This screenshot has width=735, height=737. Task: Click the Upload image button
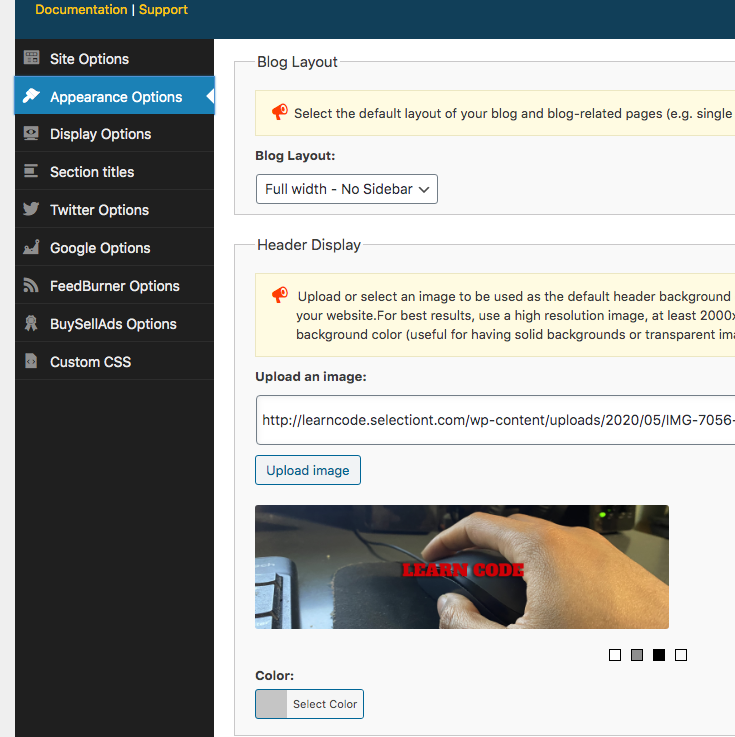(x=308, y=470)
